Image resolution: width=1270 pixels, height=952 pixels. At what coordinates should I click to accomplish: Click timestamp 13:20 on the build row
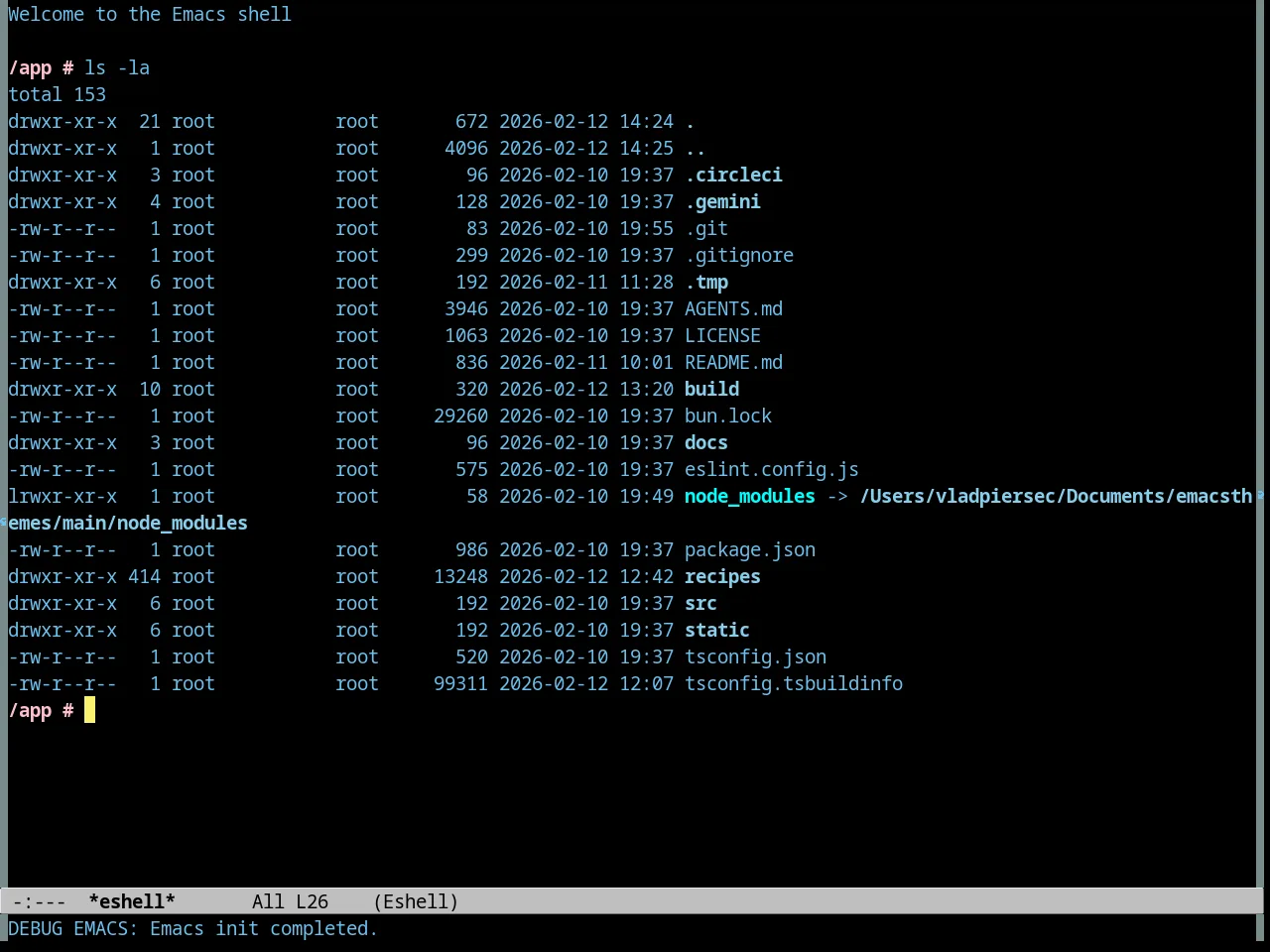click(646, 389)
